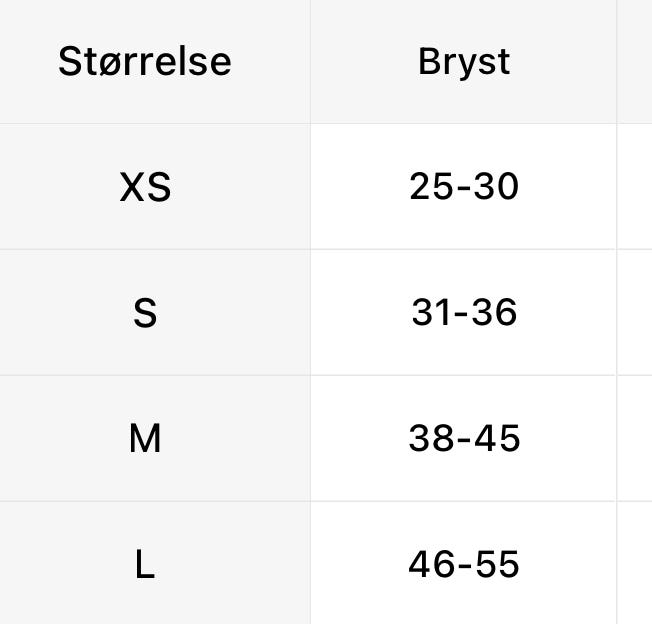
Task: Click the Størrelse column header
Action: [155, 62]
